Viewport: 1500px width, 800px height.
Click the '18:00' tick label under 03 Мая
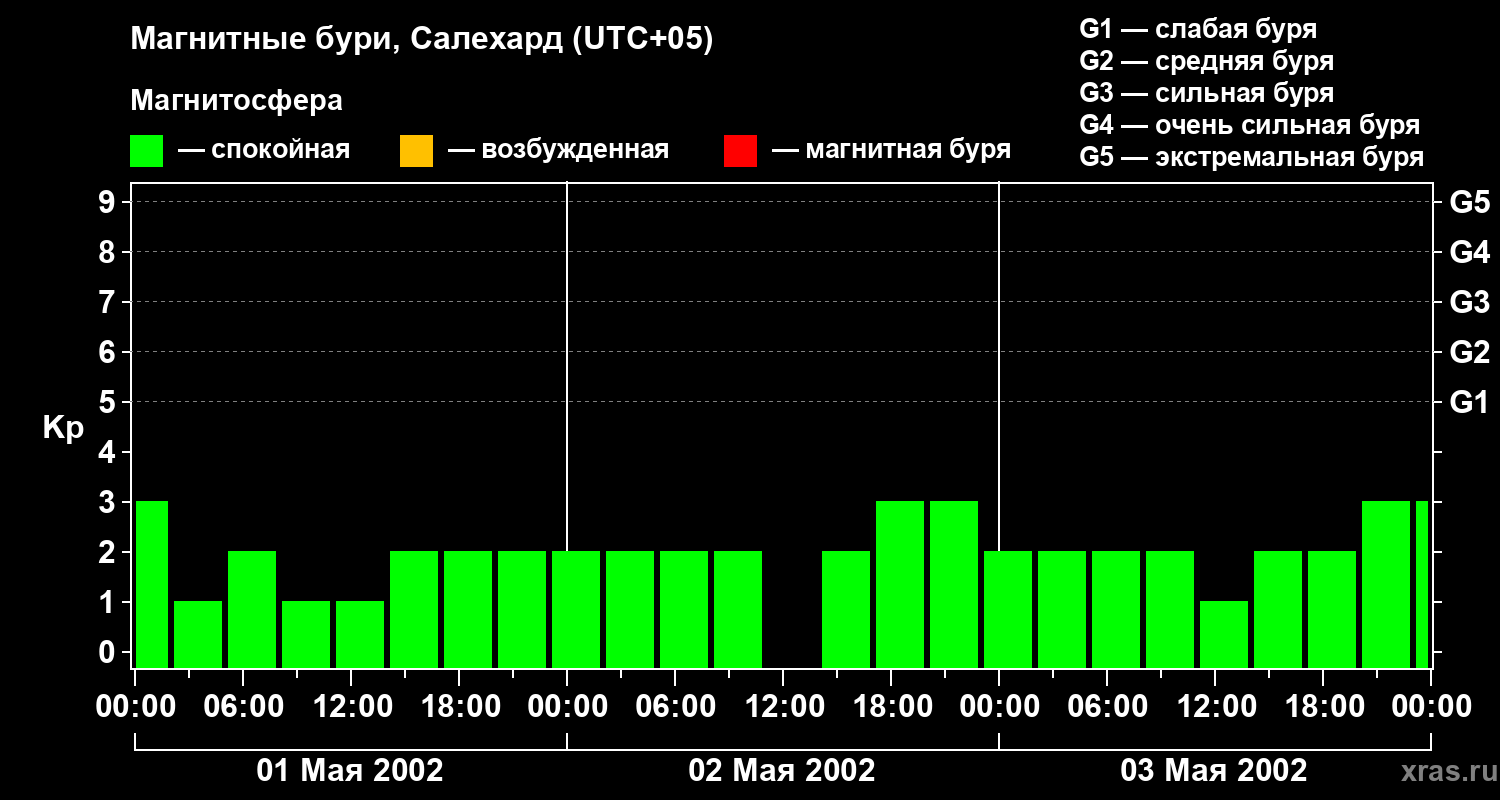[1323, 706]
